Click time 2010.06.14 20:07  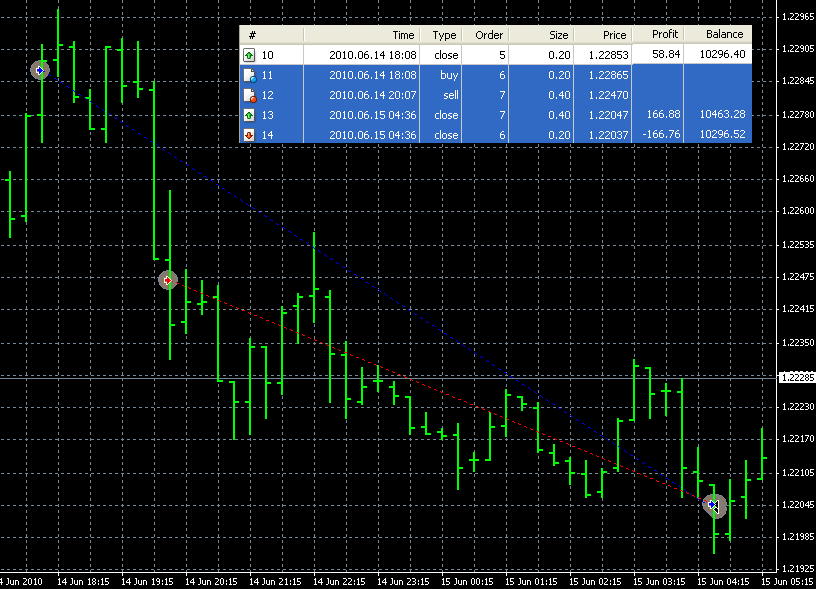coord(373,95)
